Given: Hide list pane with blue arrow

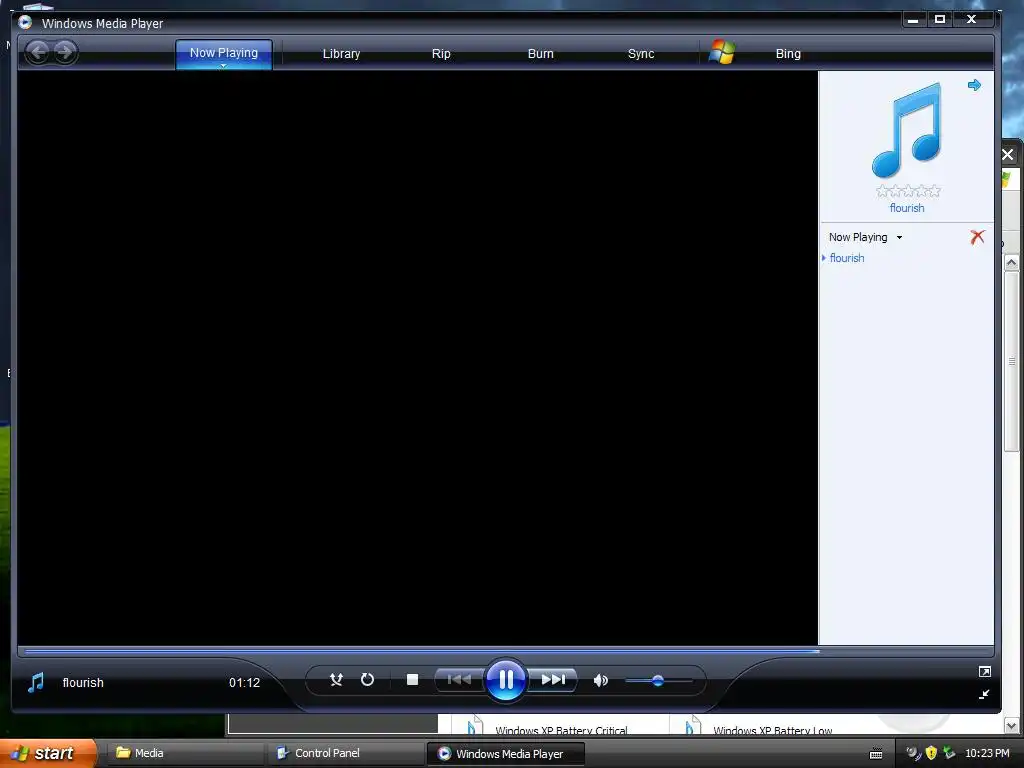Looking at the screenshot, I should [974, 85].
